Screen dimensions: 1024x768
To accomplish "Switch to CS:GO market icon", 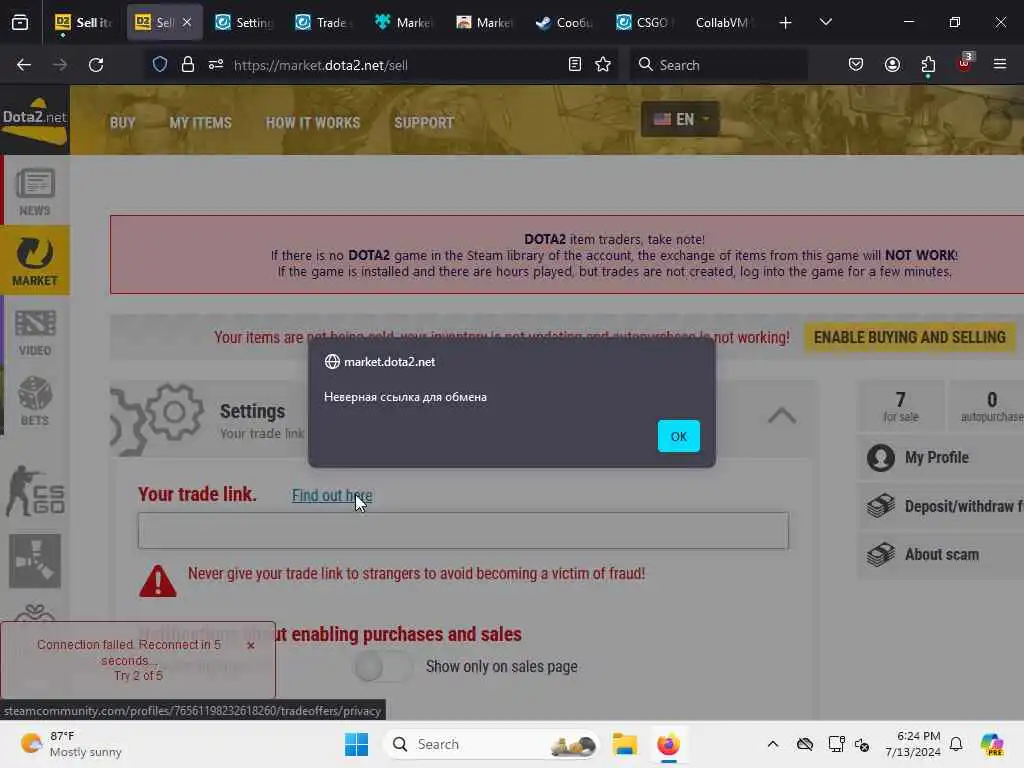I will (35, 491).
